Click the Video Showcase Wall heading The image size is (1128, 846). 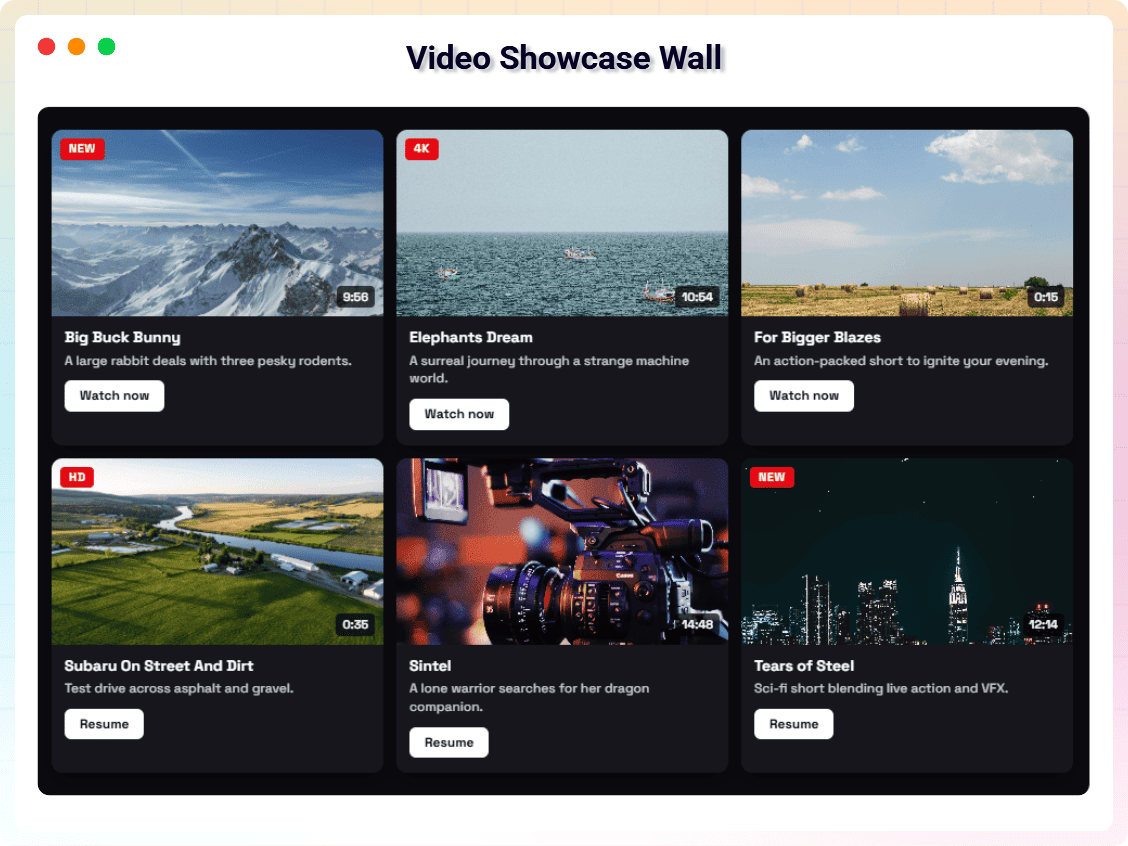[564, 58]
